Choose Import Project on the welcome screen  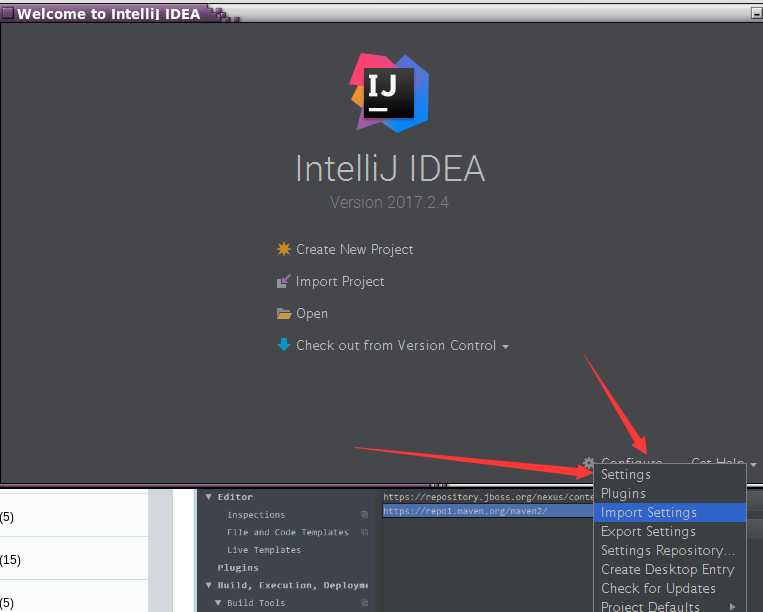[x=340, y=281]
